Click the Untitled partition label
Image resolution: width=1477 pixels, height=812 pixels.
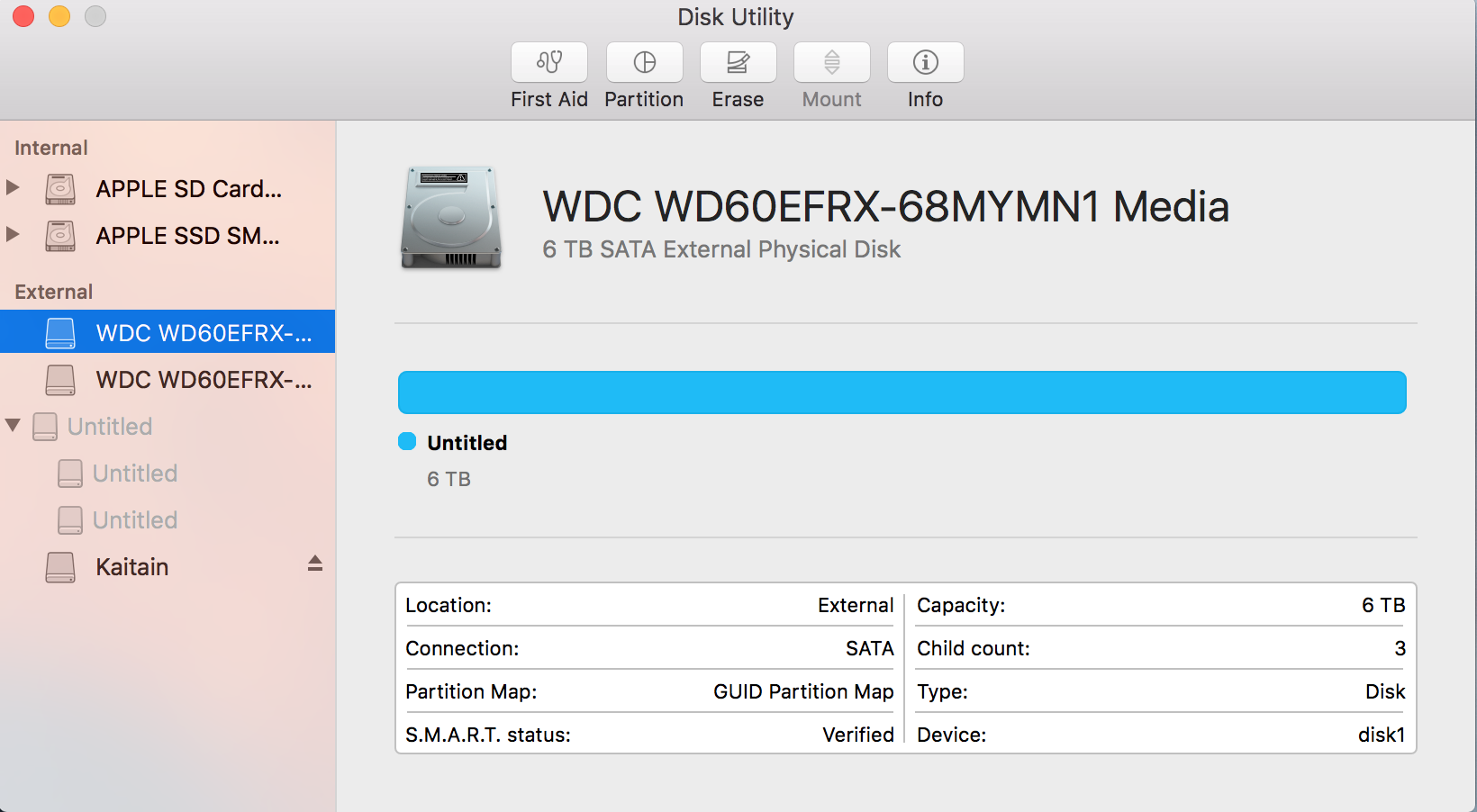(467, 443)
